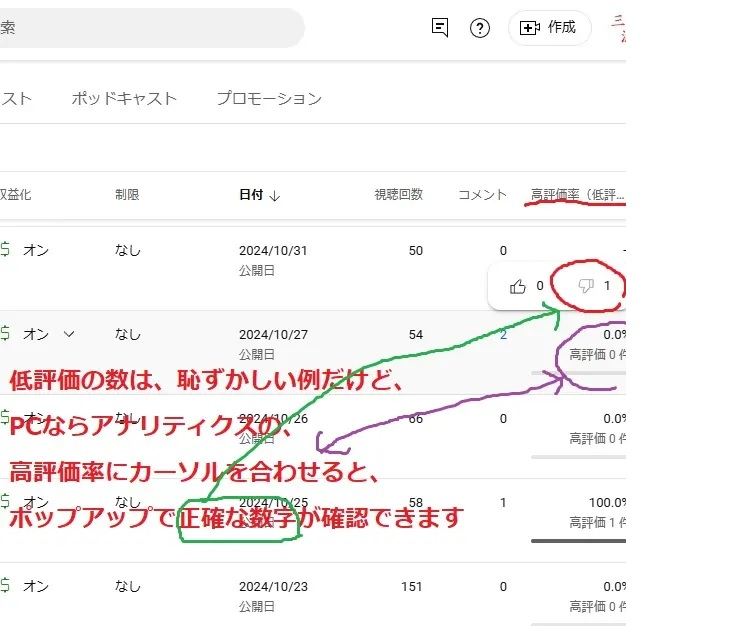Viewport: 753px width, 626px height.
Task: Click the comment count 1 on the 2024/10/25 row
Action: coord(503,503)
